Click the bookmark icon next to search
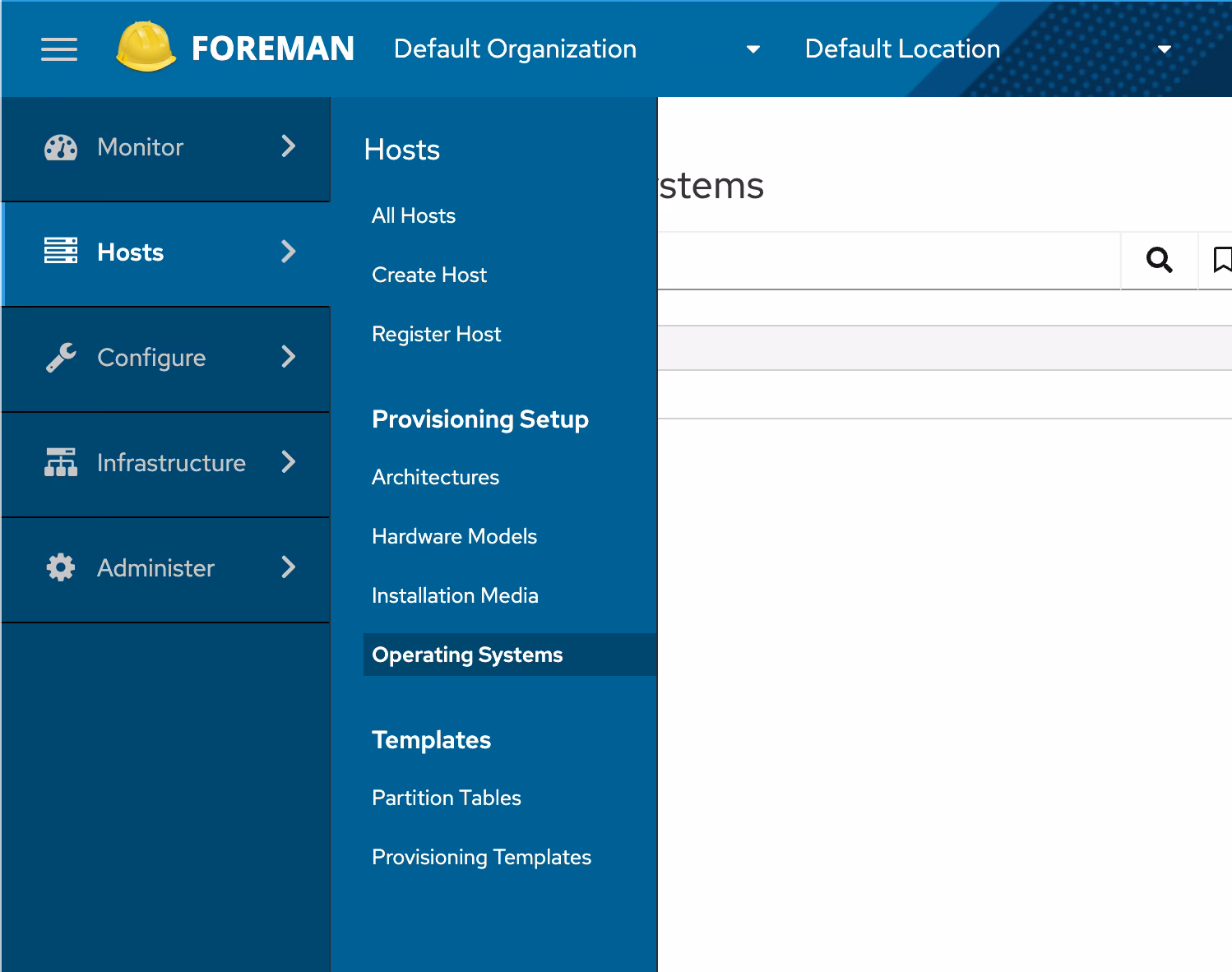1232x972 pixels. click(x=1225, y=261)
